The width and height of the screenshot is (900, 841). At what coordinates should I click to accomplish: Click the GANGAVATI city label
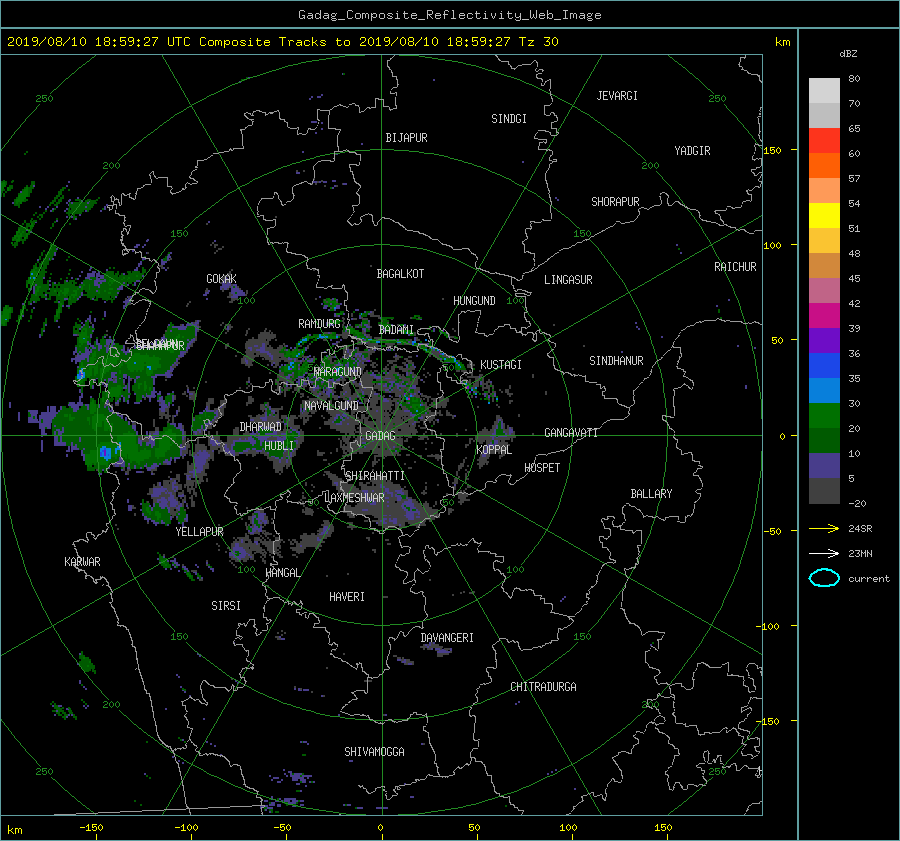point(571,433)
